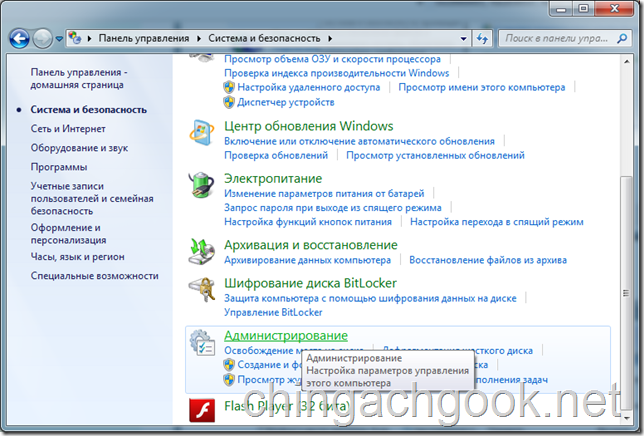644x436 pixels.
Task: Refresh the page with the refresh button
Action: coord(482,39)
